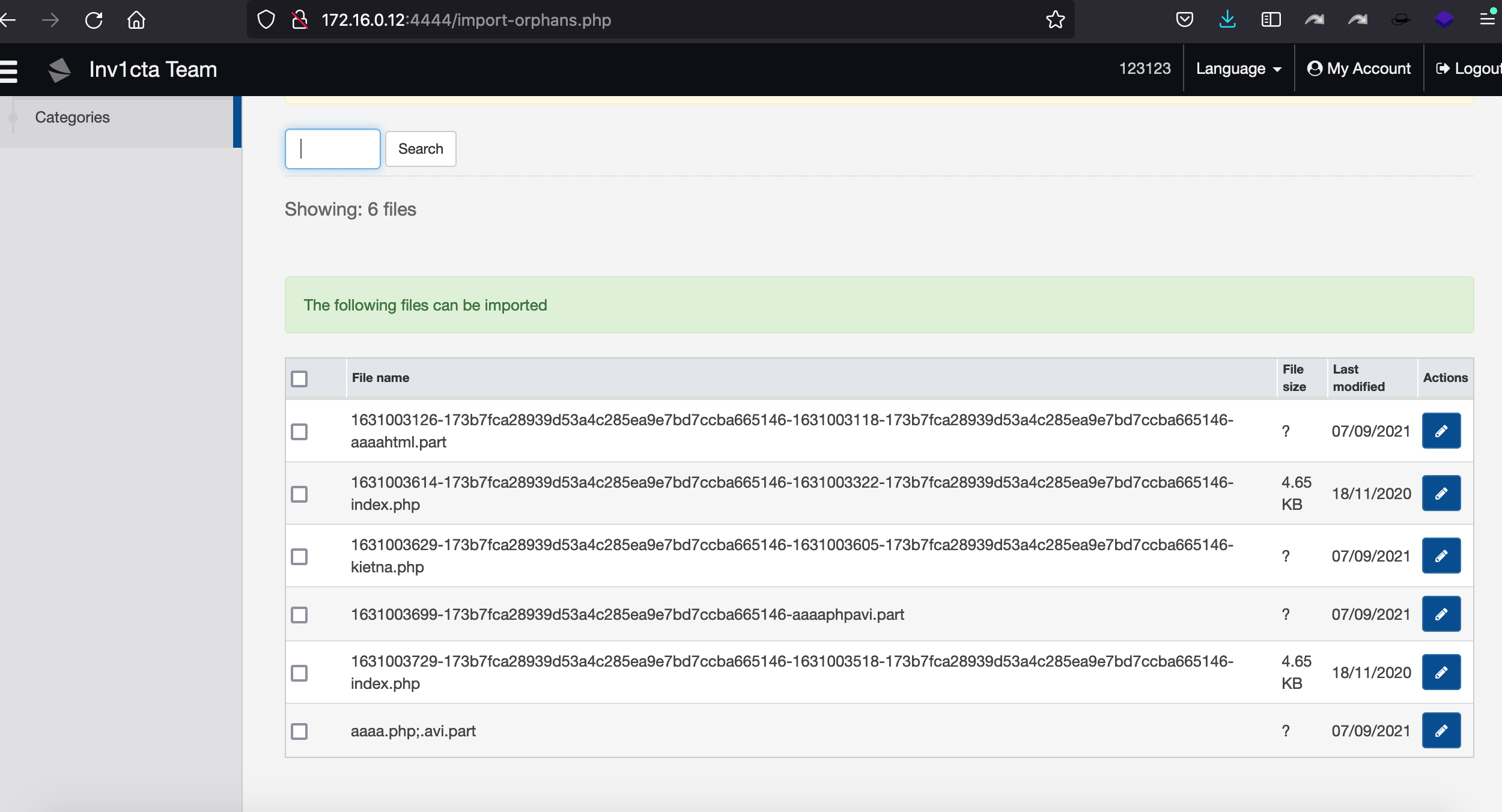Click edit pencil for aaaa.php;.avi.part file
The width and height of the screenshot is (1502, 812).
tap(1441, 730)
